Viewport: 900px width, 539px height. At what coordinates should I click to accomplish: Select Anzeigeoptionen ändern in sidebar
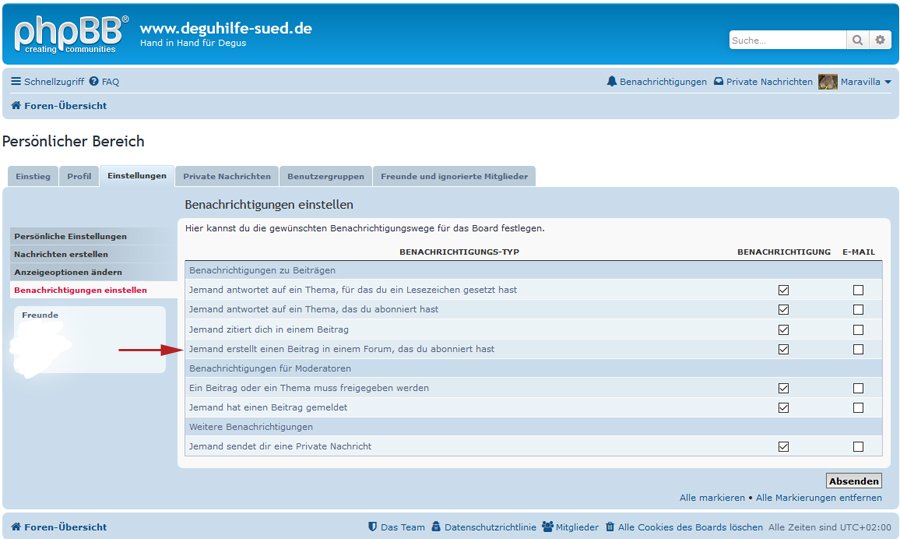pyautogui.click(x=94, y=272)
